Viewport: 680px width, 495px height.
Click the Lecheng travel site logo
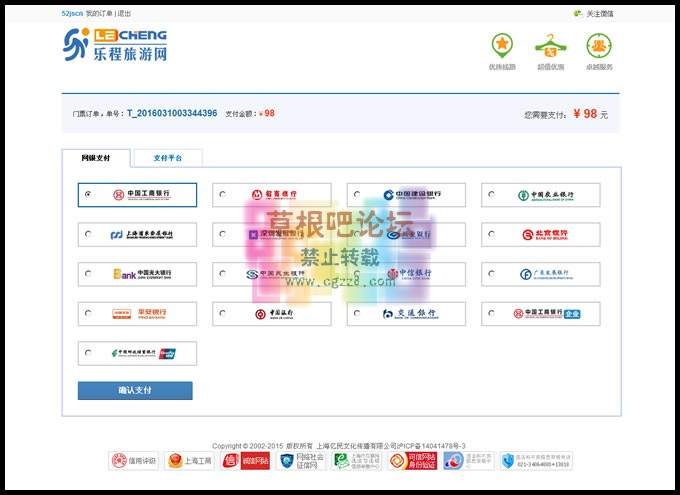tap(115, 45)
